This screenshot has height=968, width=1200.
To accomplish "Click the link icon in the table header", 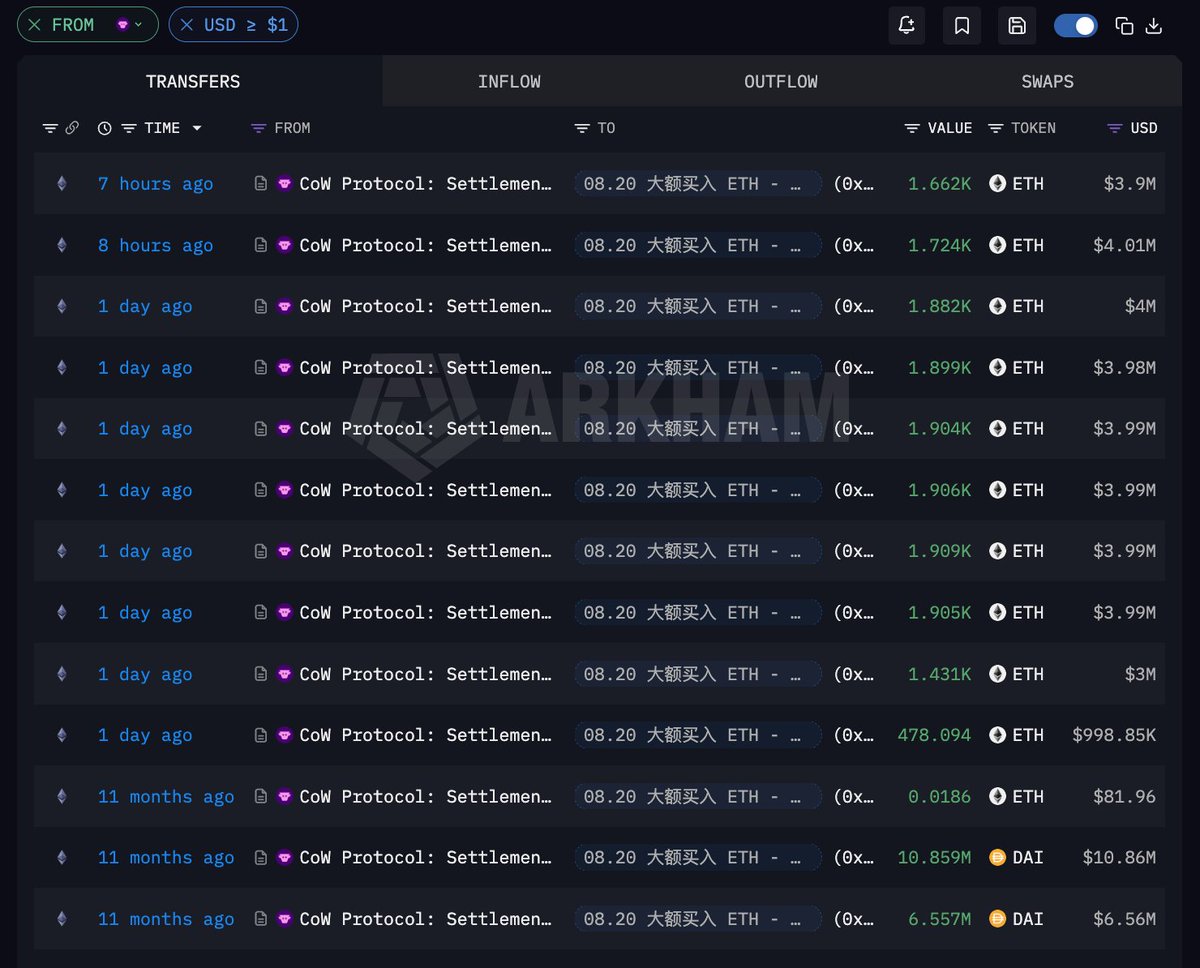I will (72, 128).
